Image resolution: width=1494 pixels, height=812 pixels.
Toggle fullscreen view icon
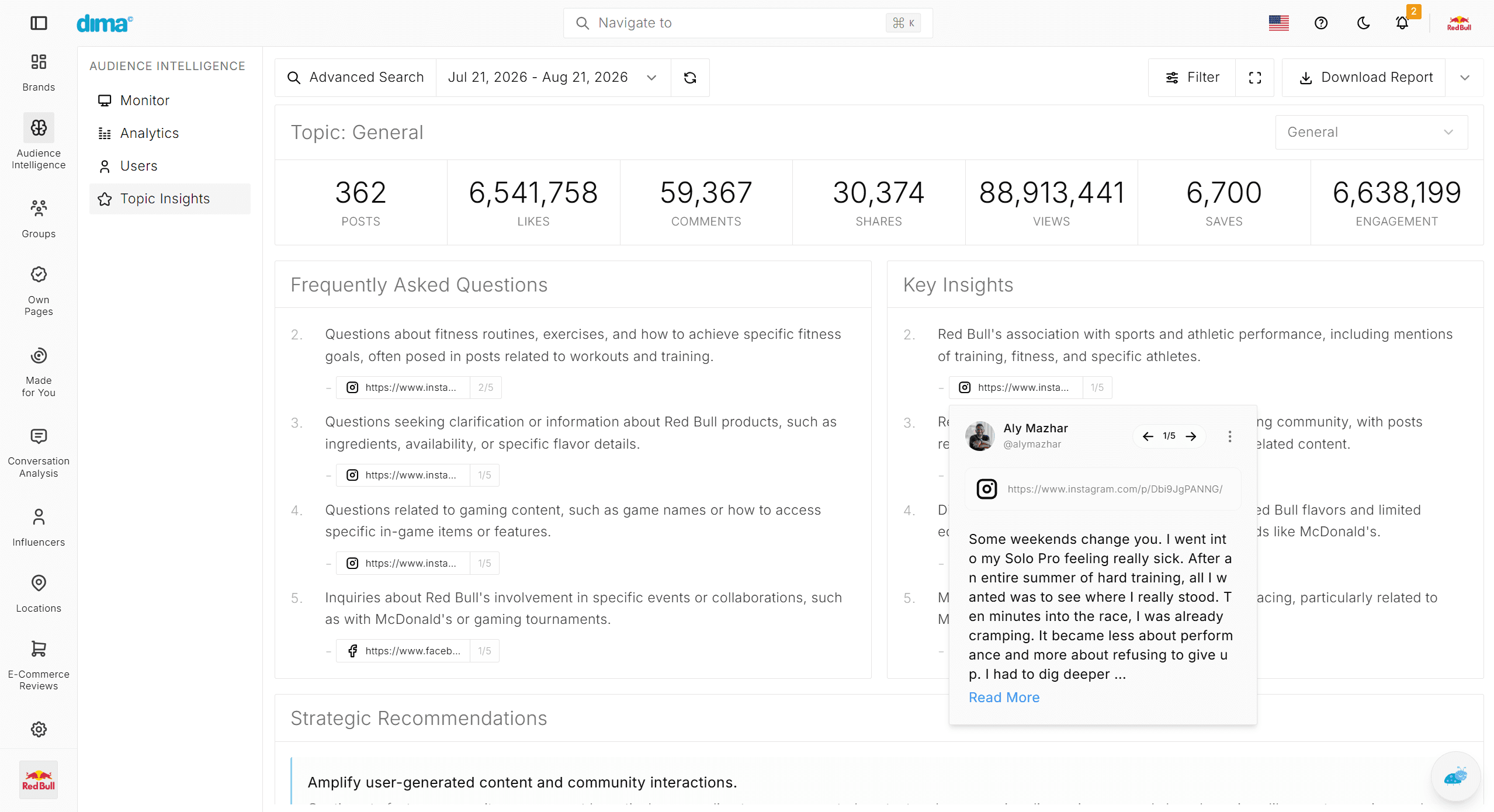click(x=1254, y=77)
